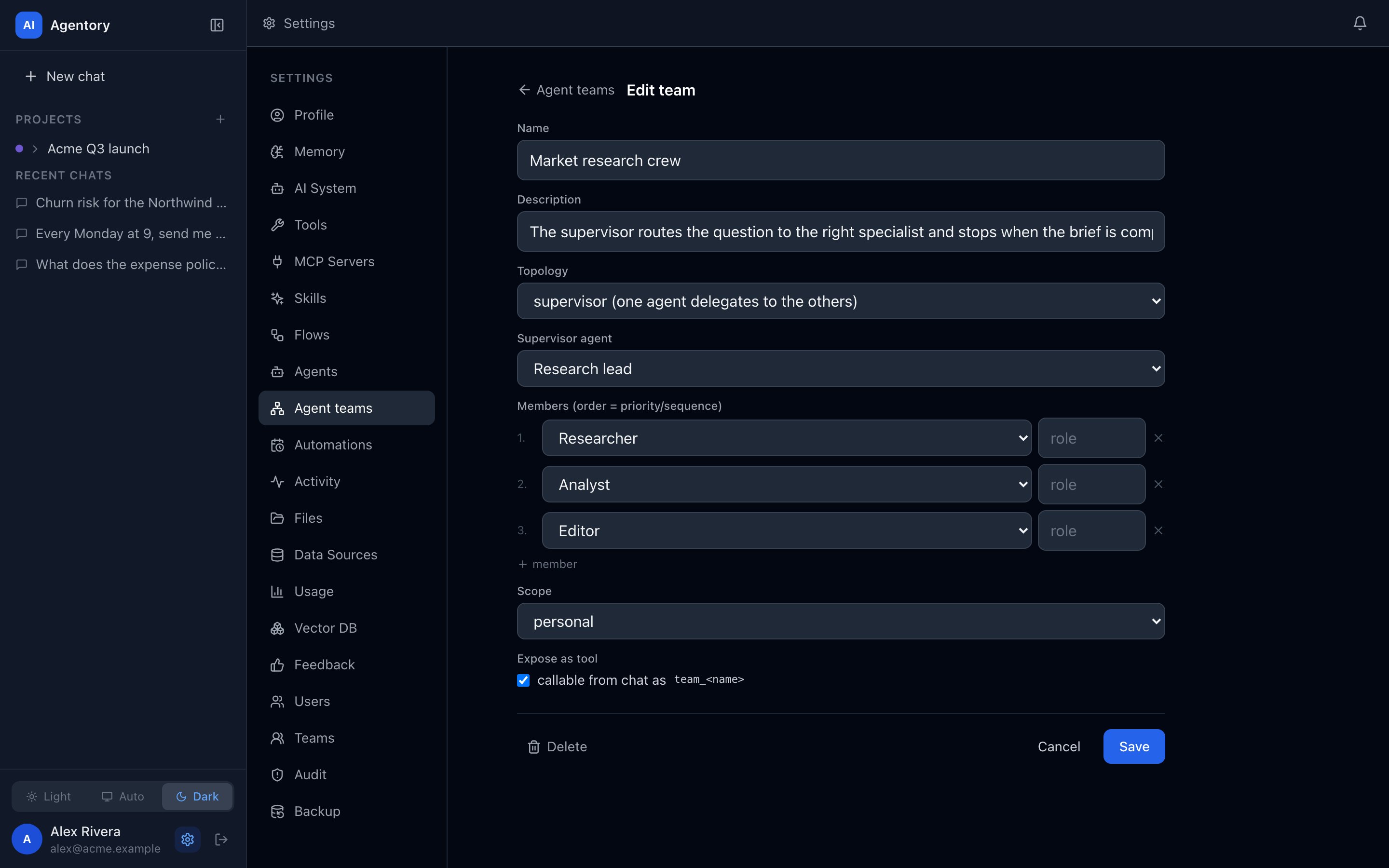The image size is (1389, 868).
Task: Open the Churn risk for Northwind chat
Action: pyautogui.click(x=123, y=203)
